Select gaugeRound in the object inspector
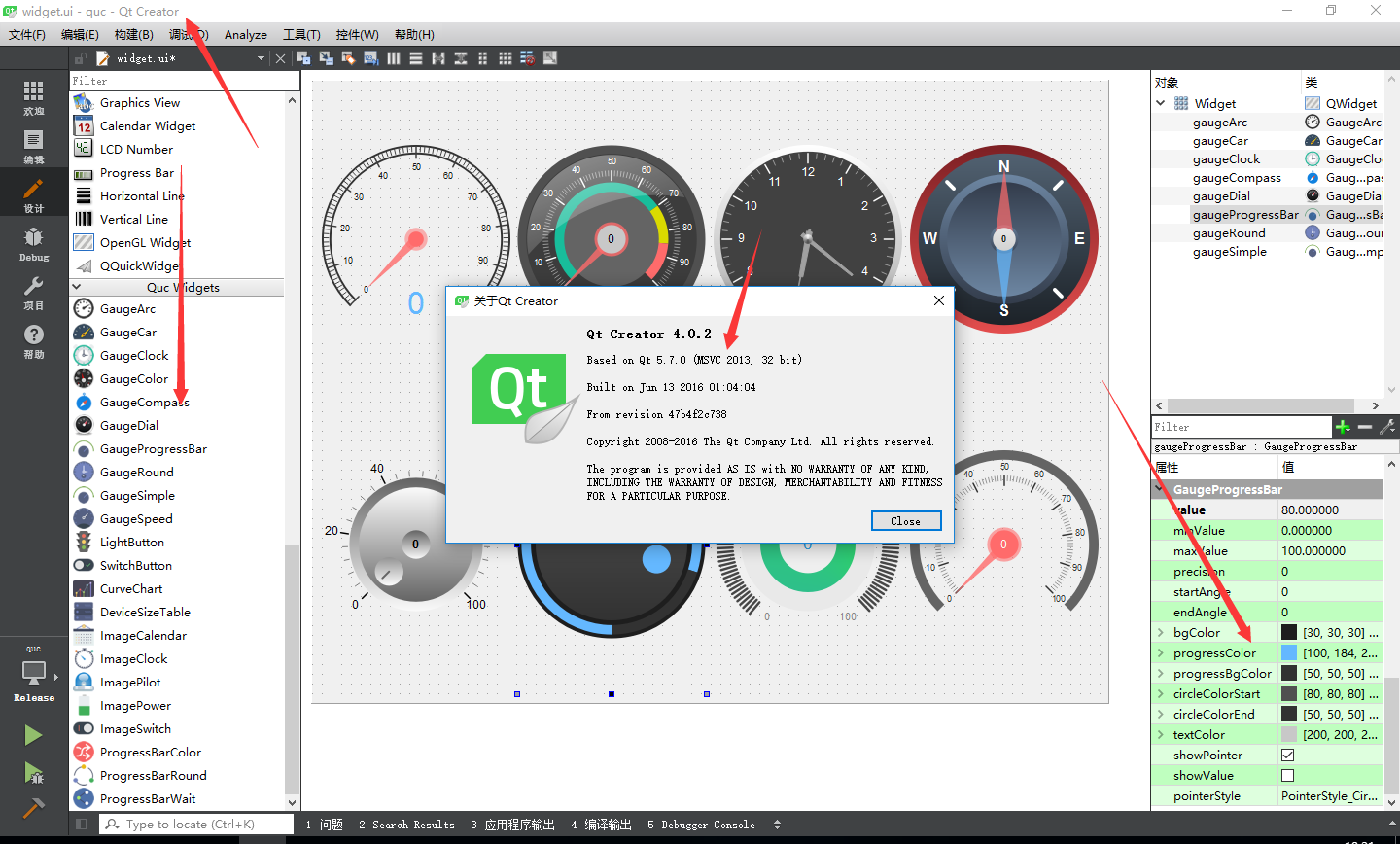This screenshot has height=844, width=1400. pos(1229,232)
